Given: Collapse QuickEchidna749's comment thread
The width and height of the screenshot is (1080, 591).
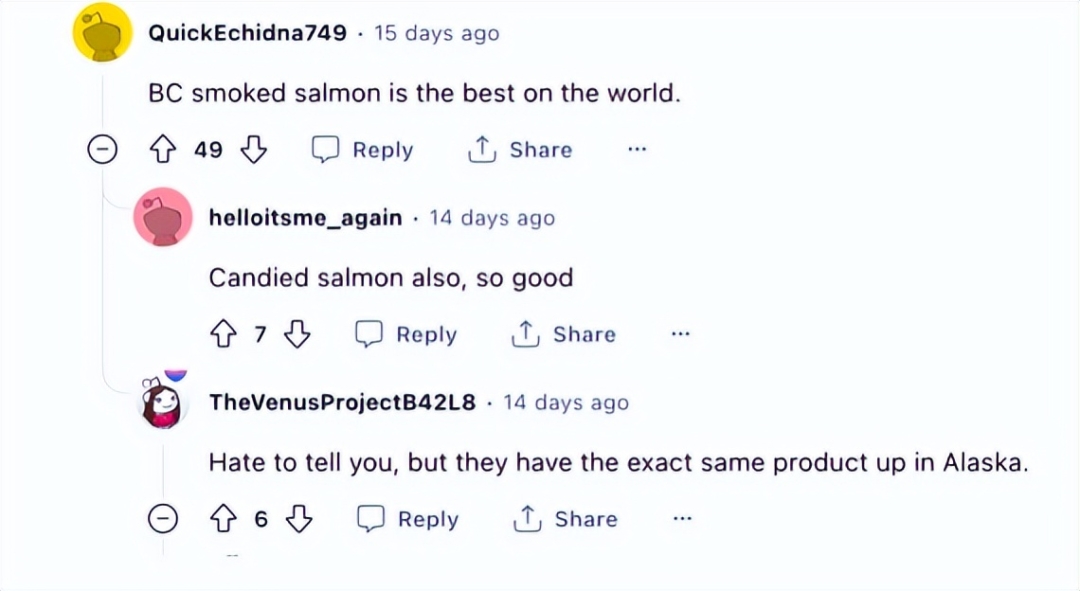Looking at the screenshot, I should pos(102,149).
